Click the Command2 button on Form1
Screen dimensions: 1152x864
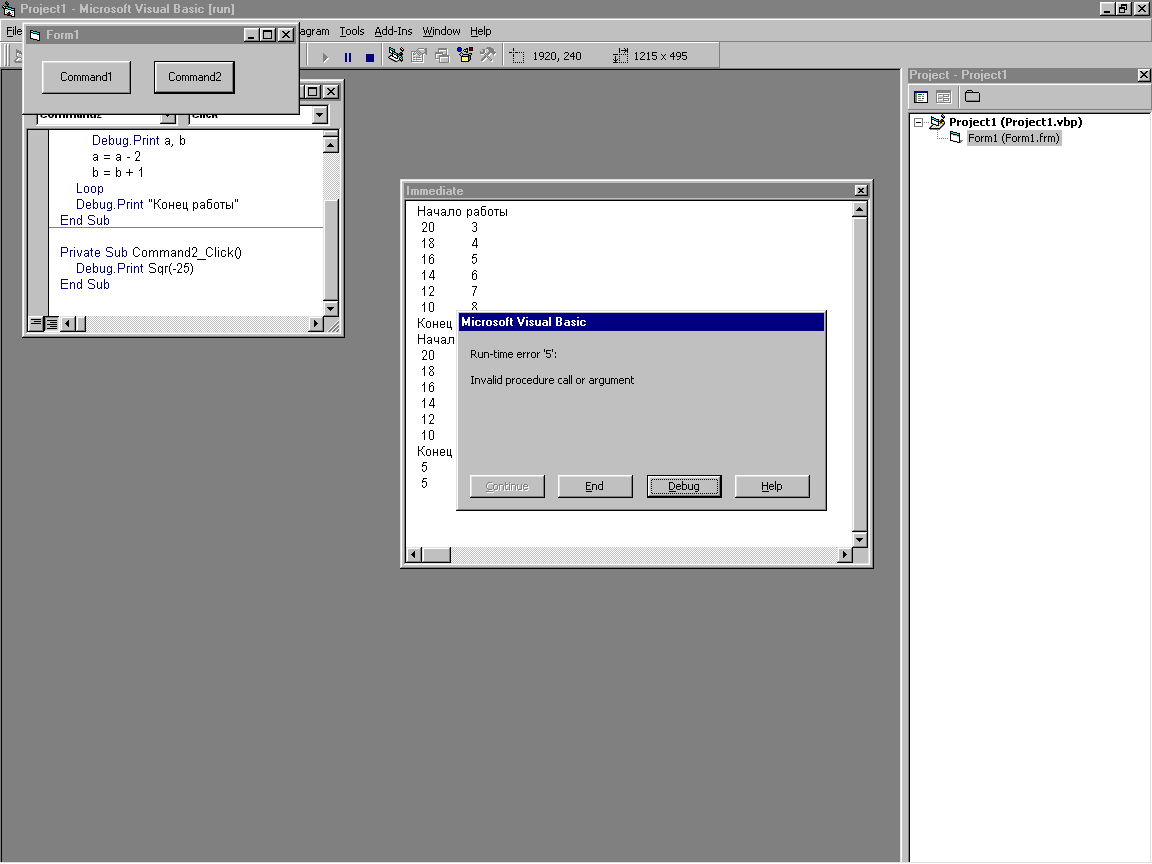click(194, 77)
